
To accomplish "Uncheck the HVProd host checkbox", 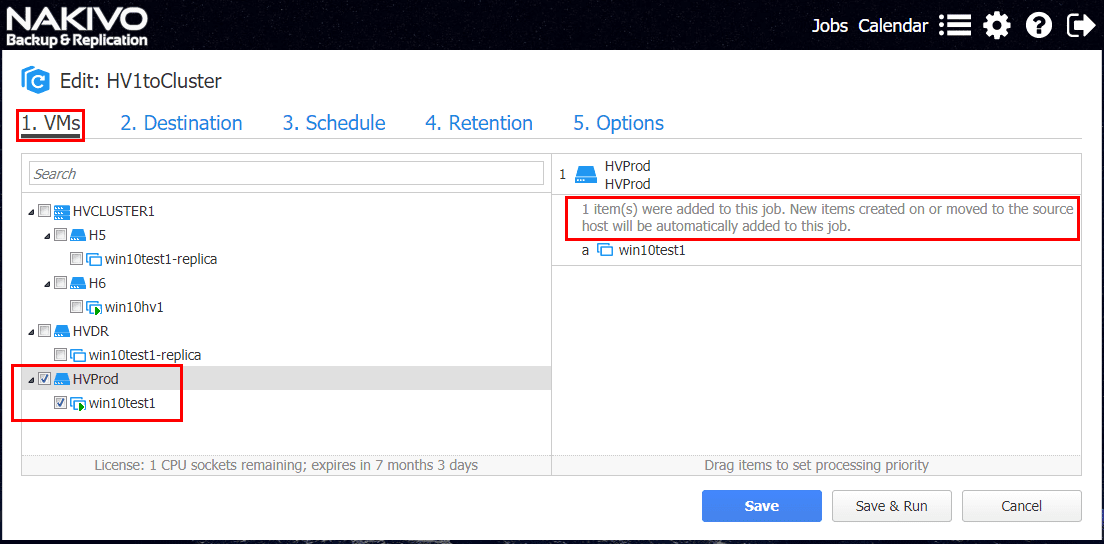I will pyautogui.click(x=45, y=379).
